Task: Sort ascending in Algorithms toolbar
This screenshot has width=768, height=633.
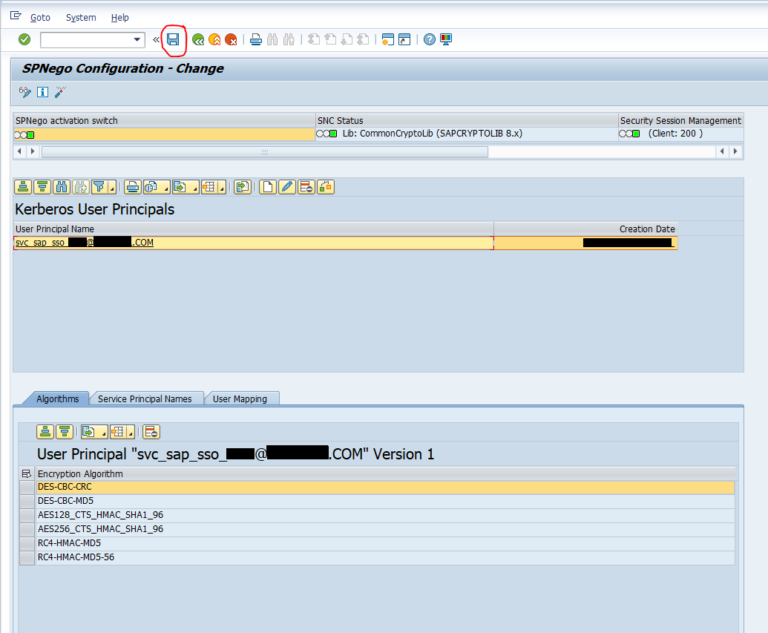Action: [45, 432]
